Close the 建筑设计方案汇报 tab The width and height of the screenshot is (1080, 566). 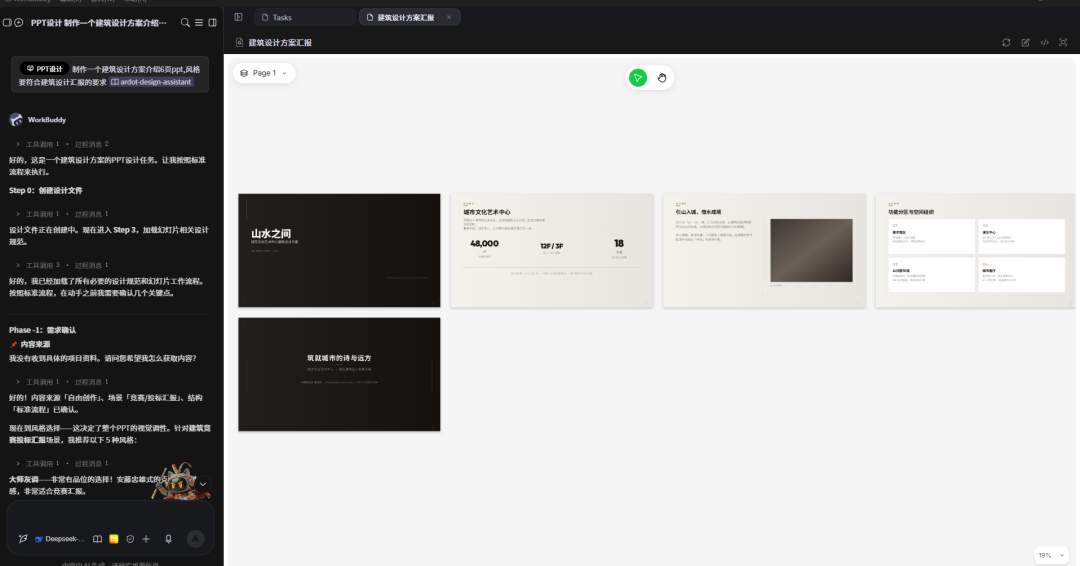click(x=449, y=17)
